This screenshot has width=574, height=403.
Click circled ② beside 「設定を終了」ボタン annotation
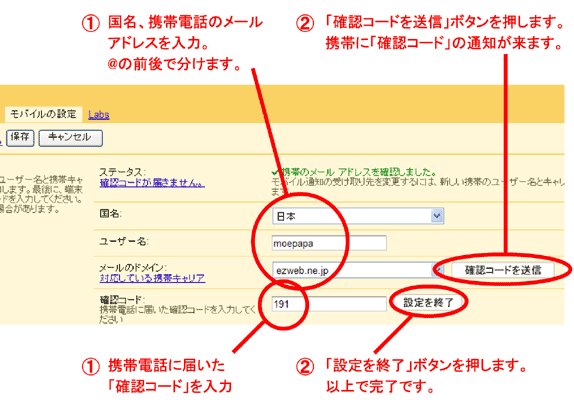pos(305,367)
